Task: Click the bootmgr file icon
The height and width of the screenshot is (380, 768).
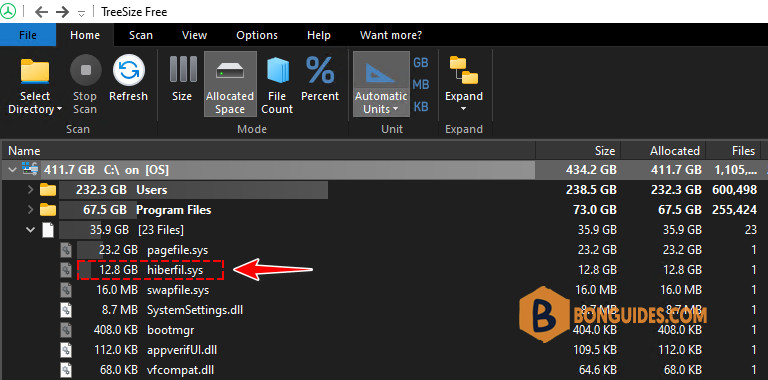Action: 66,330
